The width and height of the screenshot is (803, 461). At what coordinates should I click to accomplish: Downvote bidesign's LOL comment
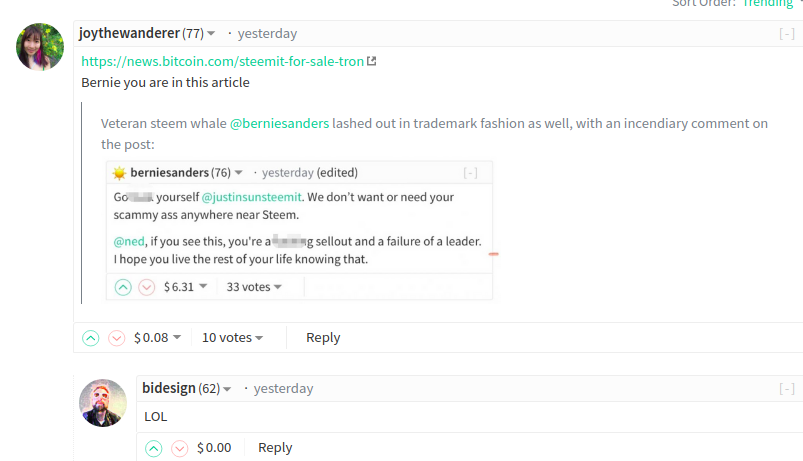click(x=179, y=448)
